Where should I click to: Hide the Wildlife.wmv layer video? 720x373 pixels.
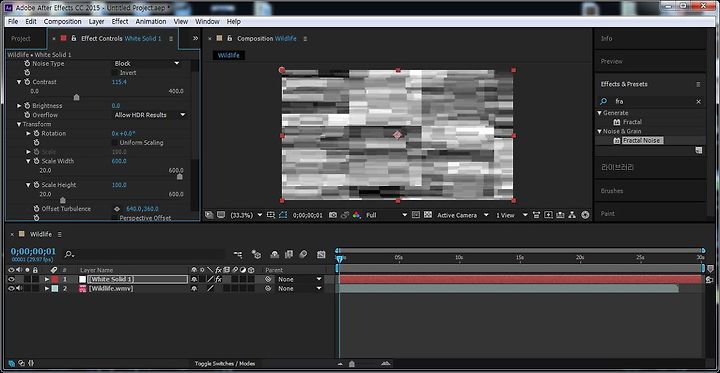pyautogui.click(x=11, y=288)
